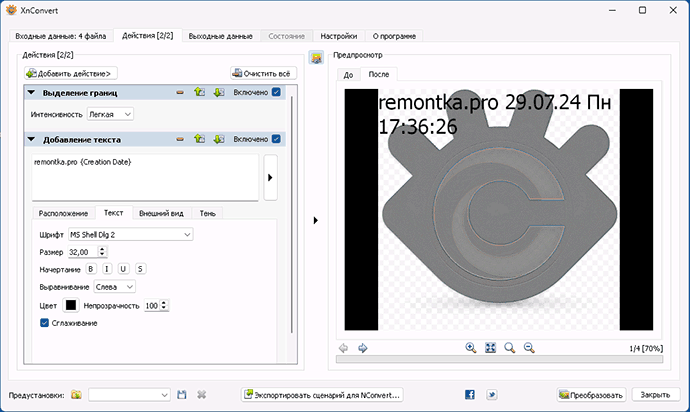Toggle Bold text style
This screenshot has height=412, width=690.
[91, 269]
